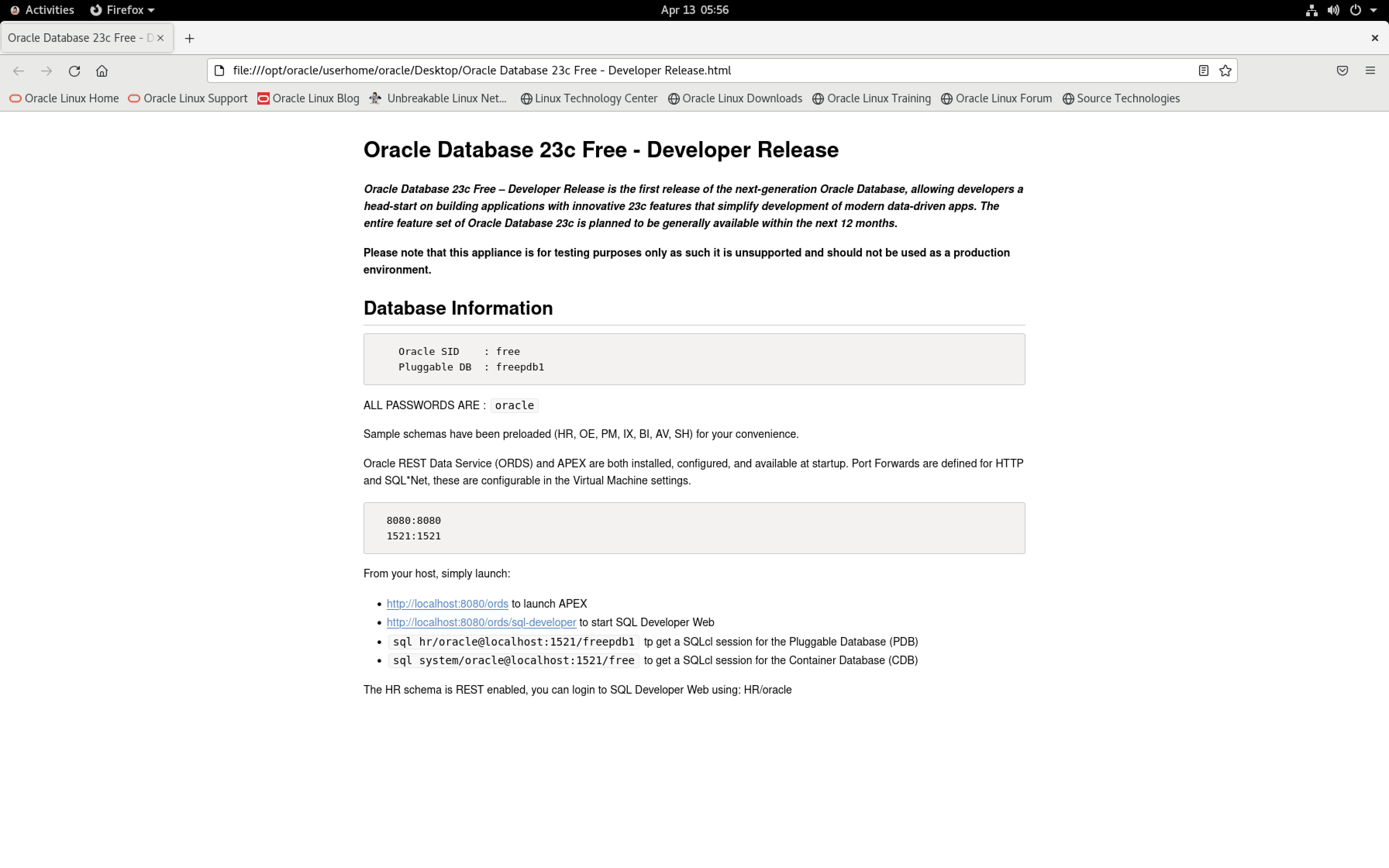The width and height of the screenshot is (1389, 868).
Task: Open Oracle Linux Home bookmark
Action: (x=64, y=98)
